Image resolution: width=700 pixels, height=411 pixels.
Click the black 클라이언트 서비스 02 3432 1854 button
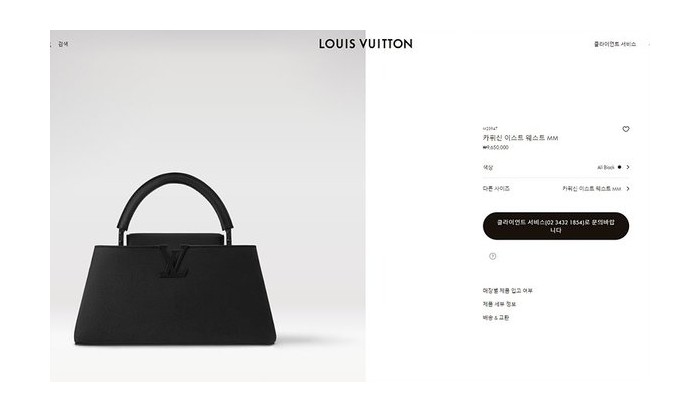coord(556,226)
